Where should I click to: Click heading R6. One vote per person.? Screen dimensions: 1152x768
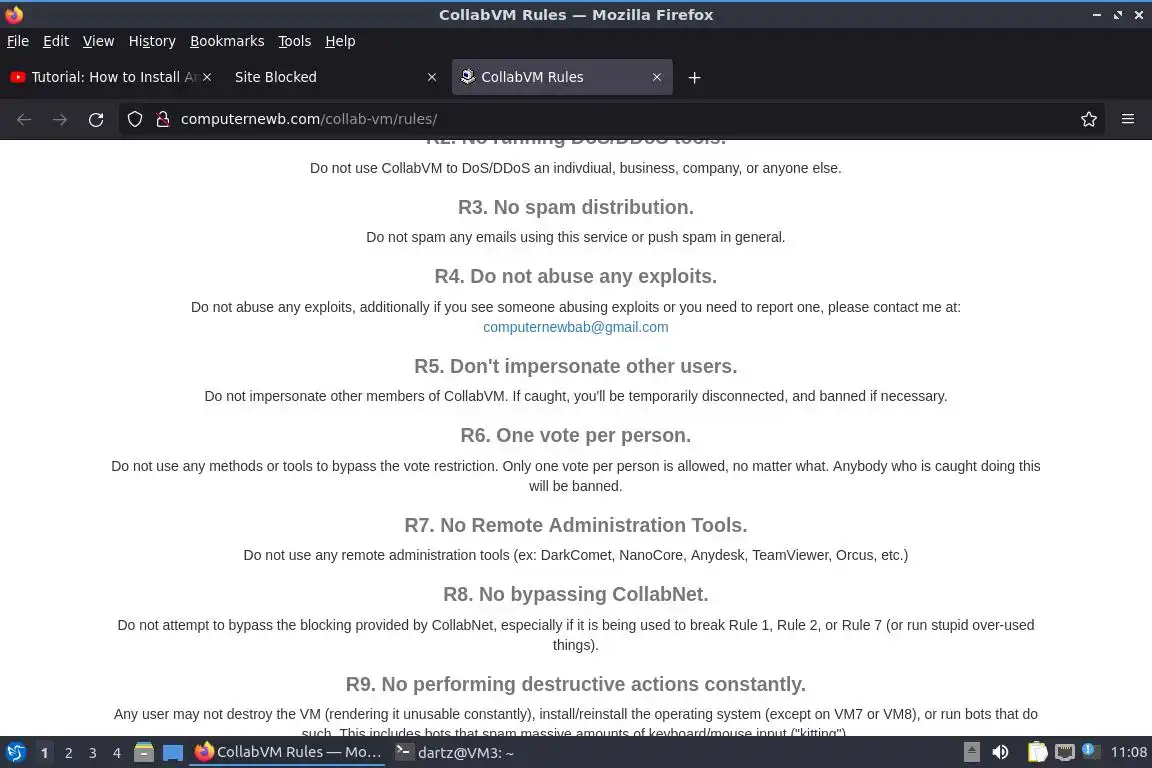(x=575, y=435)
